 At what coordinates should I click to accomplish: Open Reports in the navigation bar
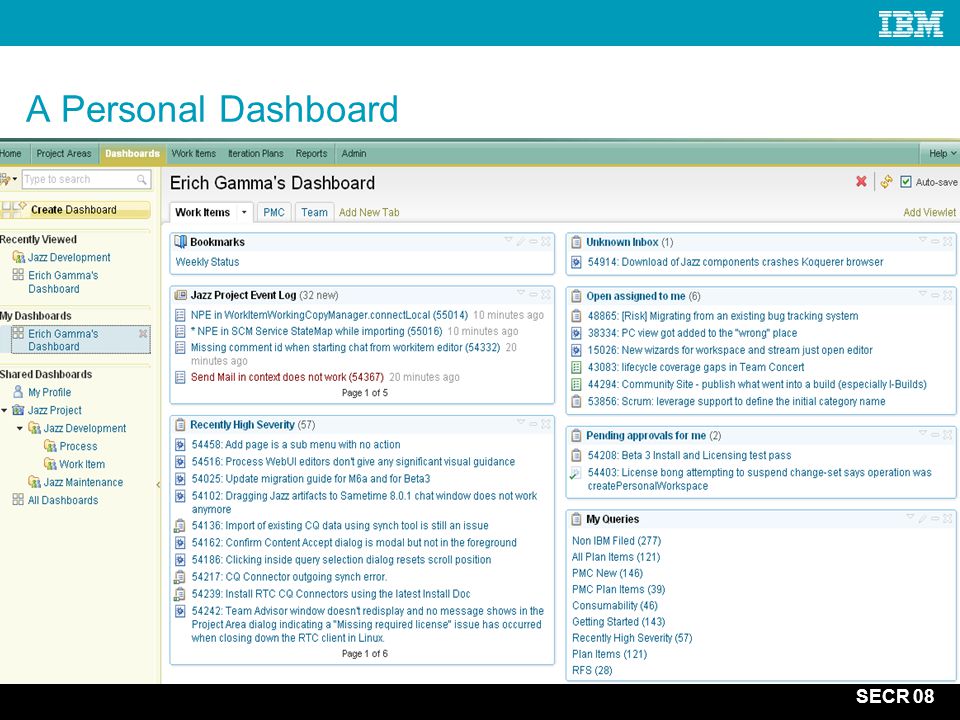[x=311, y=154]
